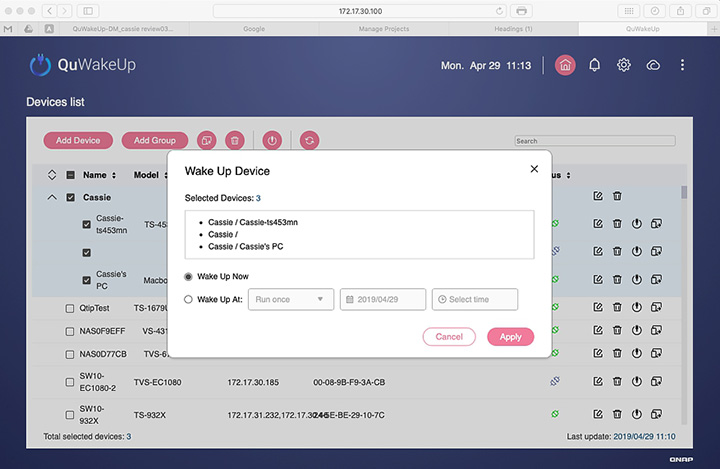Click the cloud icon in header

point(653,65)
